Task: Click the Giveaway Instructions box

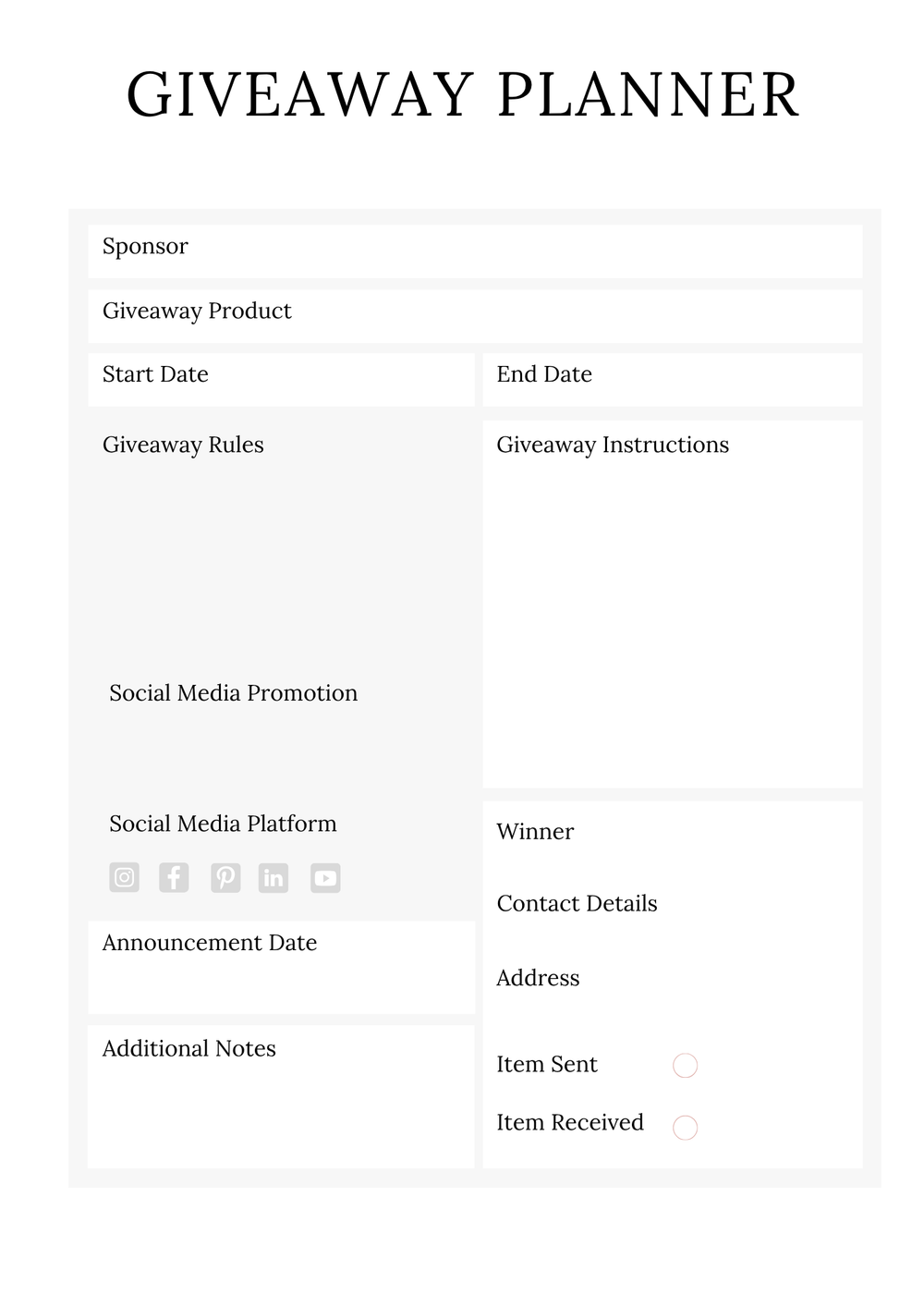Action: click(x=672, y=610)
